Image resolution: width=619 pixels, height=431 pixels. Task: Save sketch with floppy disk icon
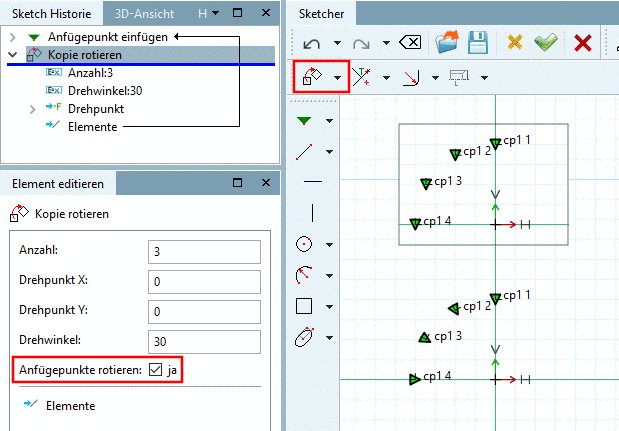click(x=478, y=42)
